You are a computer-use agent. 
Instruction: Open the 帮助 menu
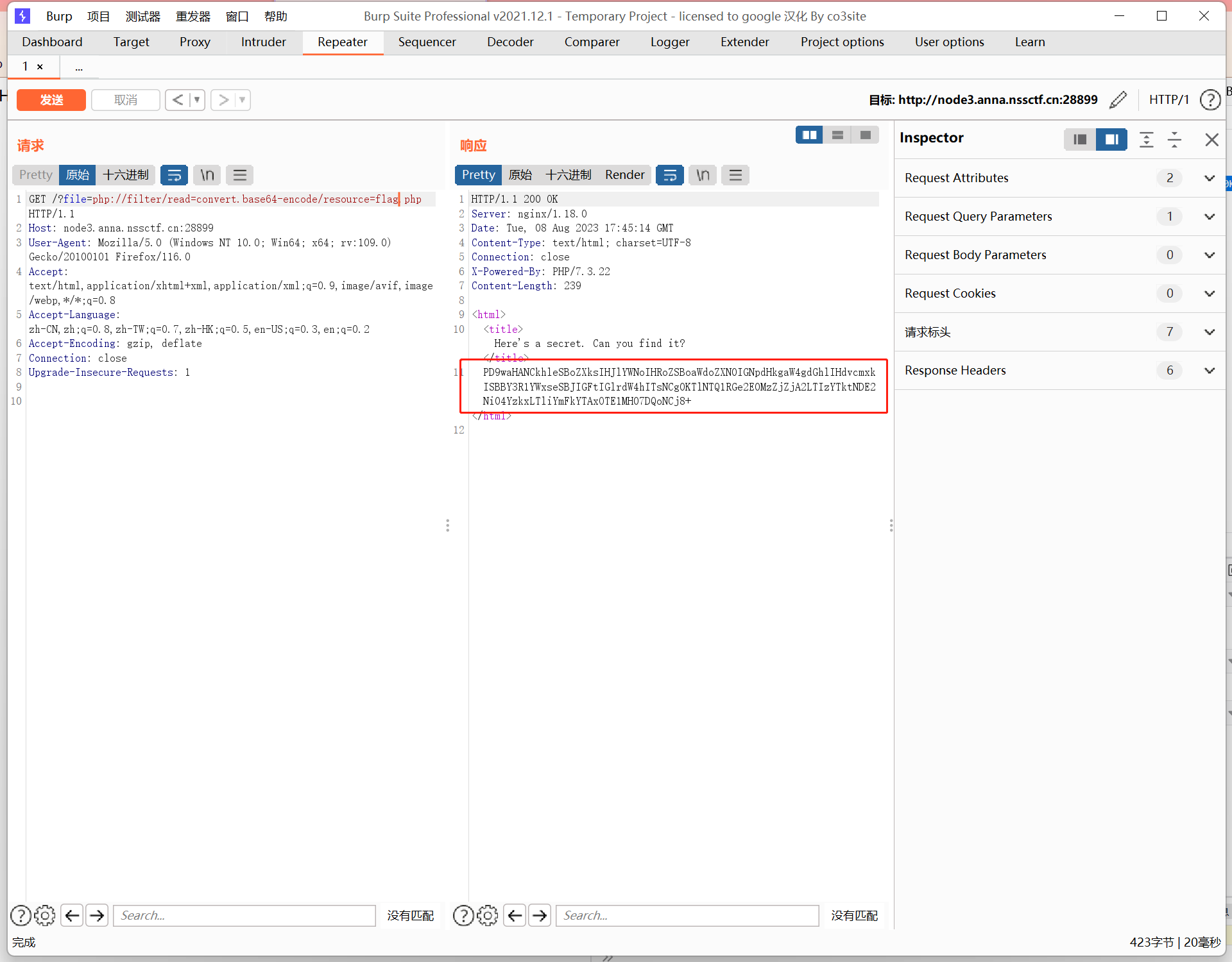276,17
